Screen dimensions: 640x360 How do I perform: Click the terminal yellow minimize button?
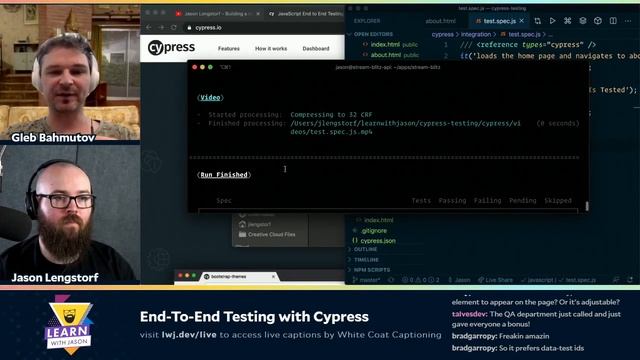[202, 67]
